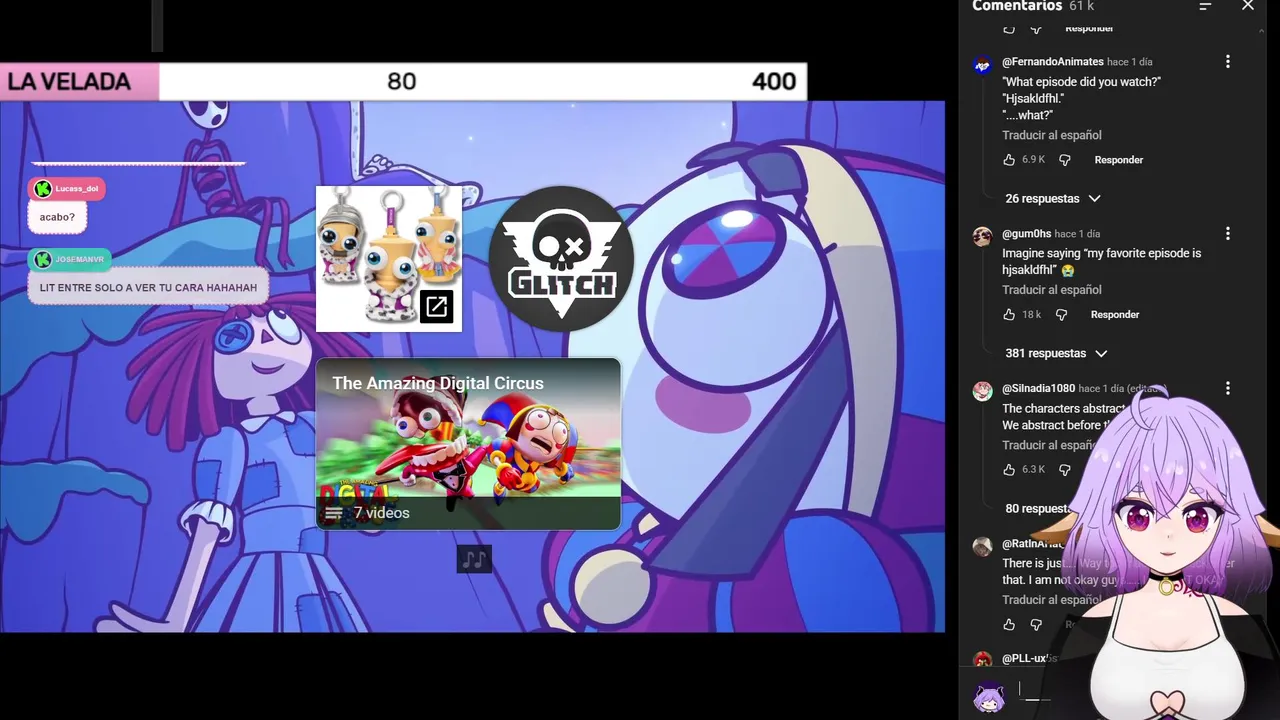Like gum0hs's comment with 18 k likes
This screenshot has width=1280, height=720.
[x=1009, y=315]
